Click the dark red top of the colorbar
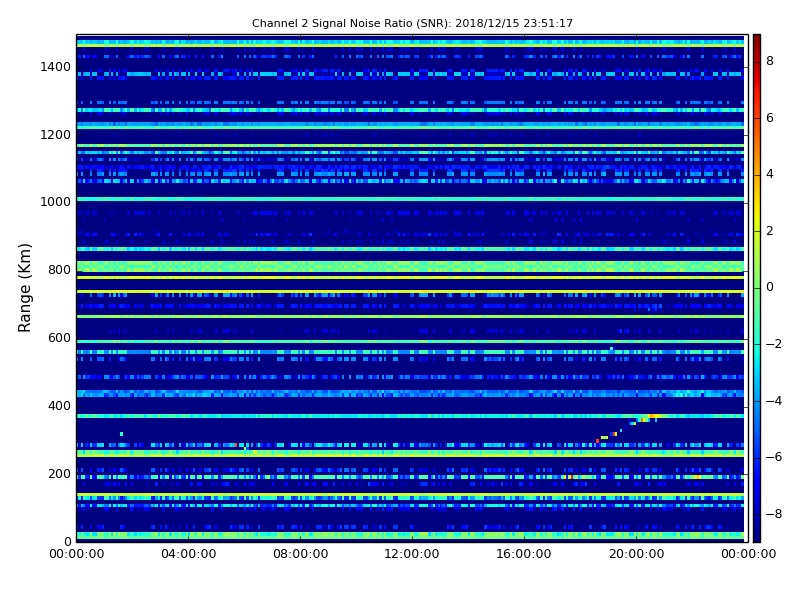 [x=757, y=41]
